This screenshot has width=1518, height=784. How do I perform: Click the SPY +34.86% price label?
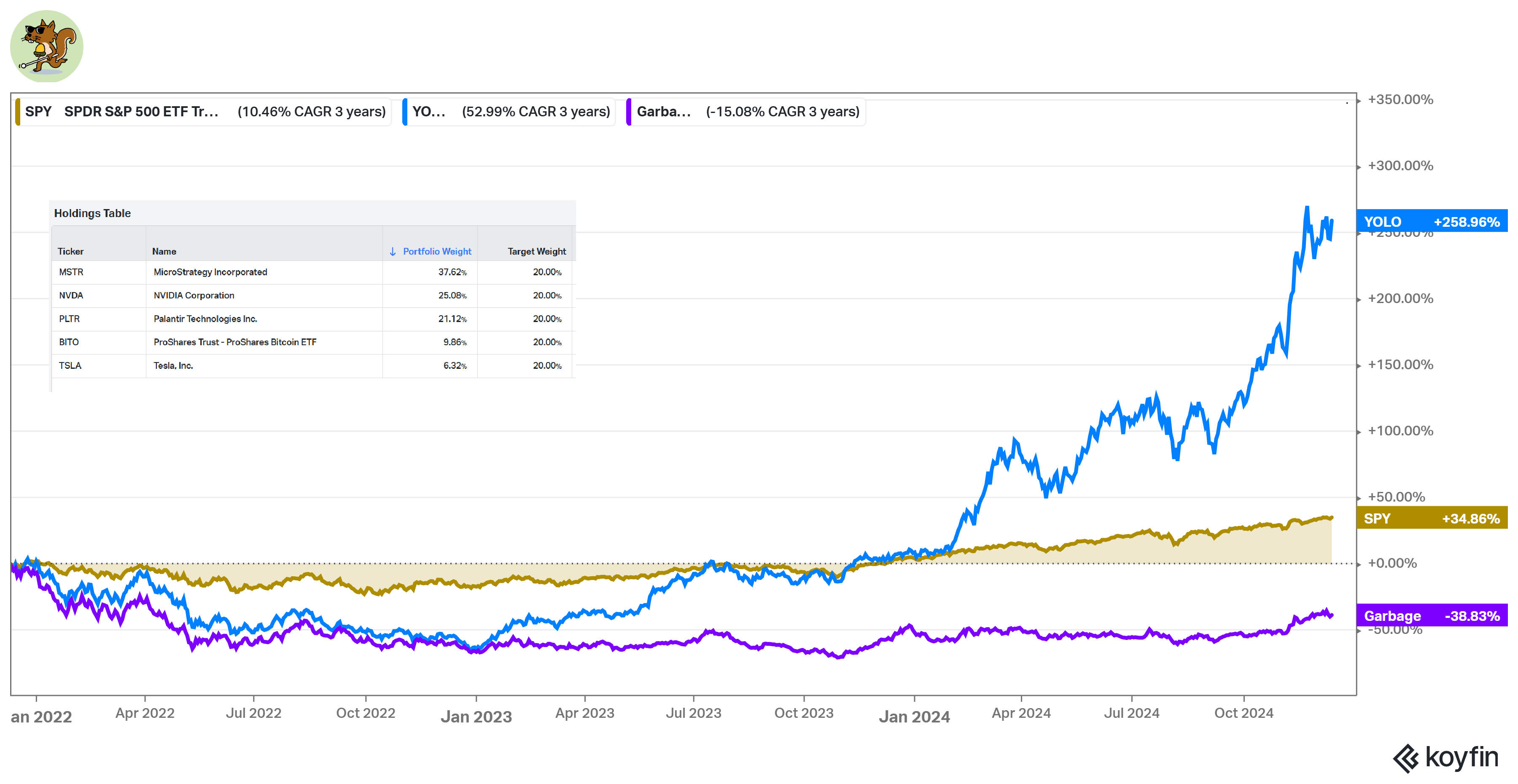(x=1432, y=518)
